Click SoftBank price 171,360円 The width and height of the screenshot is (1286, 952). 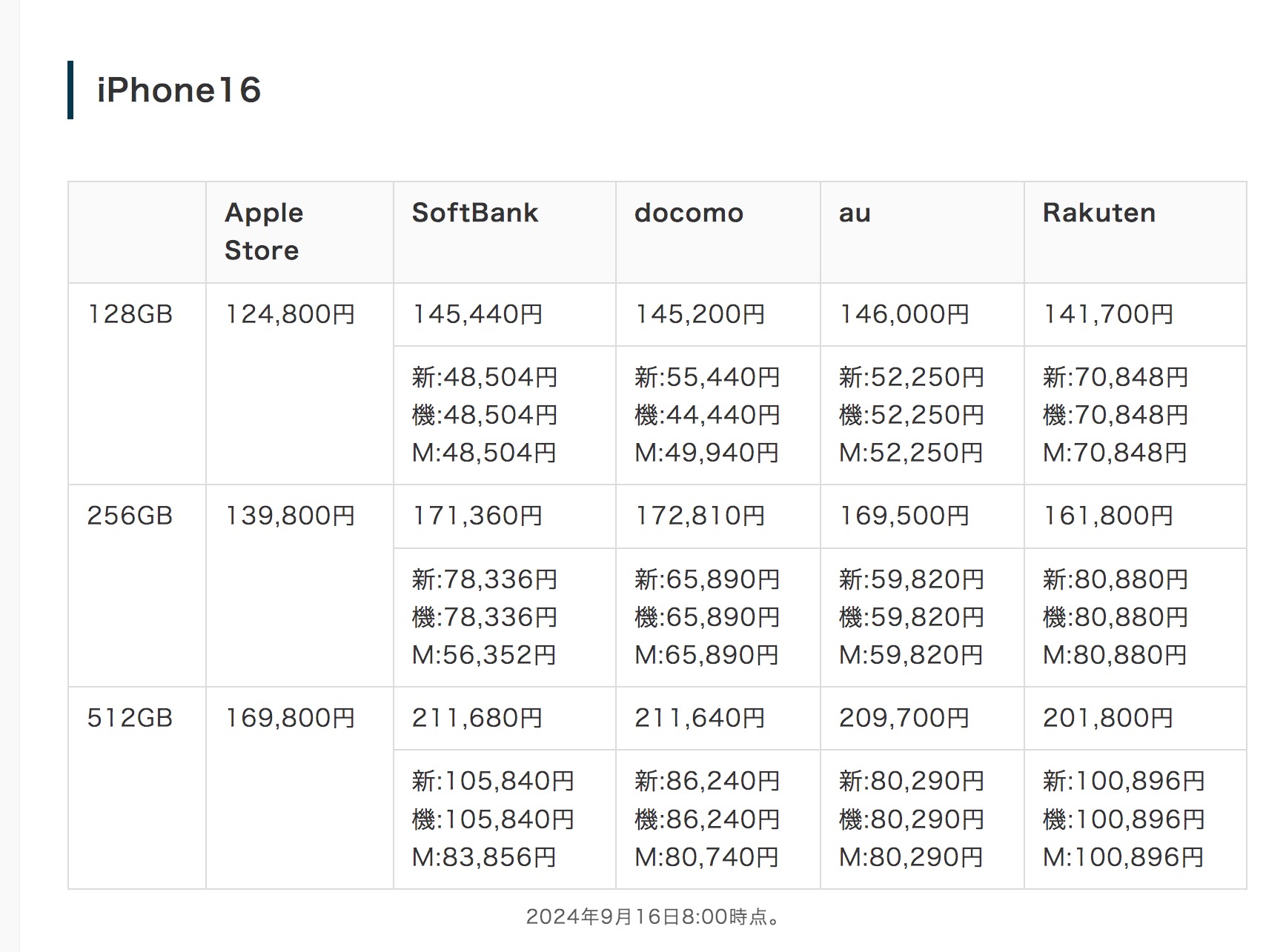tap(477, 516)
